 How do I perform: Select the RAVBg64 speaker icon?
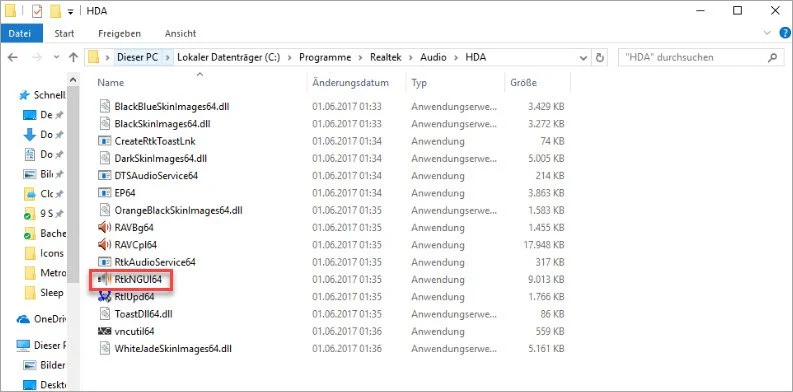point(104,227)
